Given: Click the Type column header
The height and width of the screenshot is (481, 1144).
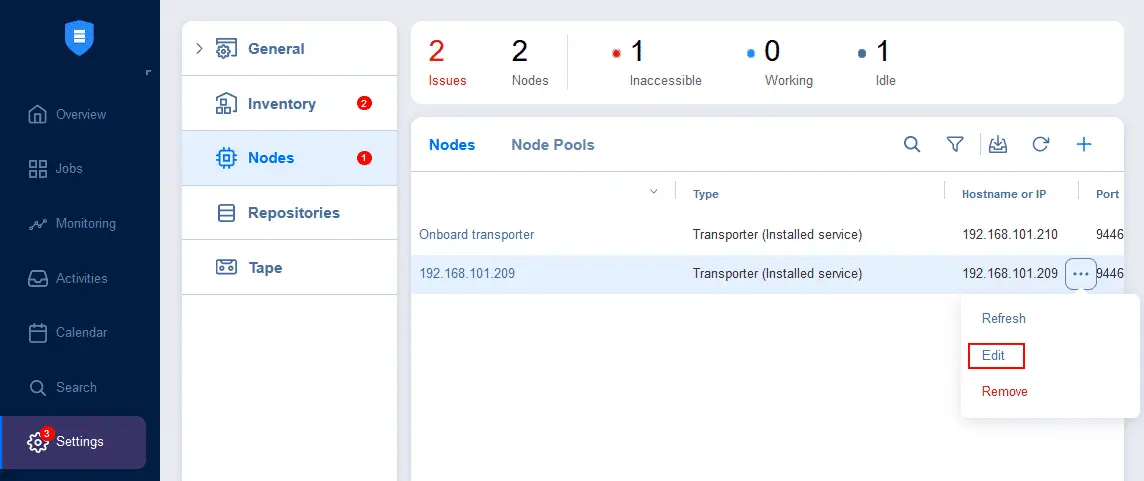Looking at the screenshot, I should tap(706, 194).
